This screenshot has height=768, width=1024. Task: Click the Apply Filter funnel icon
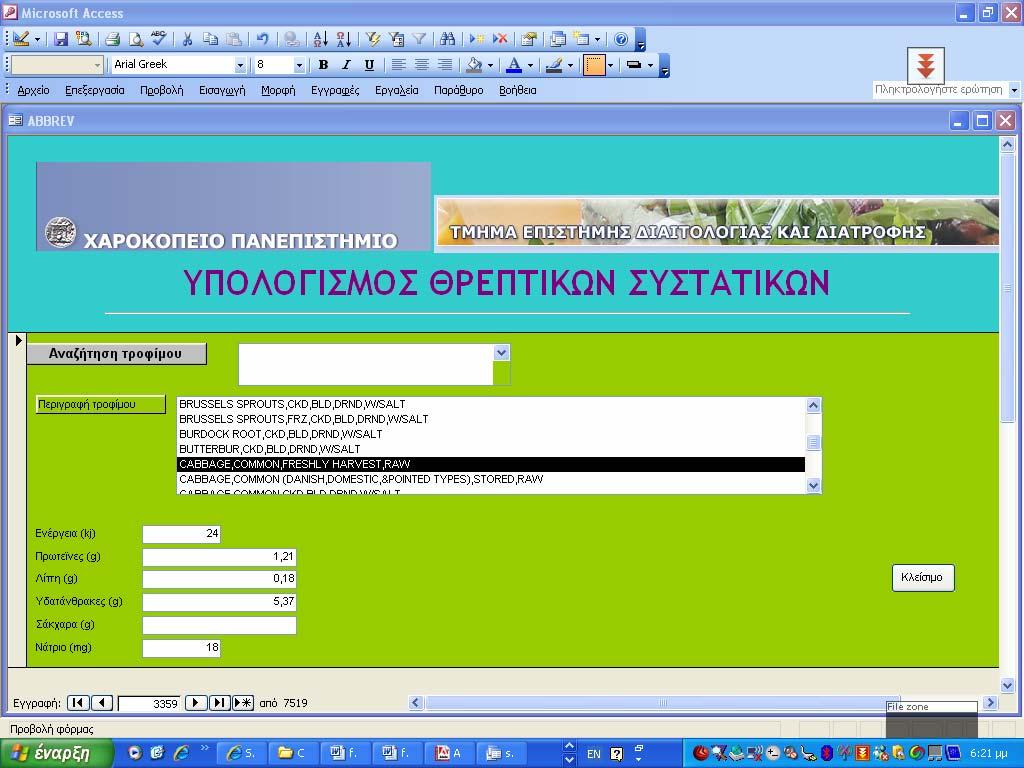click(419, 40)
